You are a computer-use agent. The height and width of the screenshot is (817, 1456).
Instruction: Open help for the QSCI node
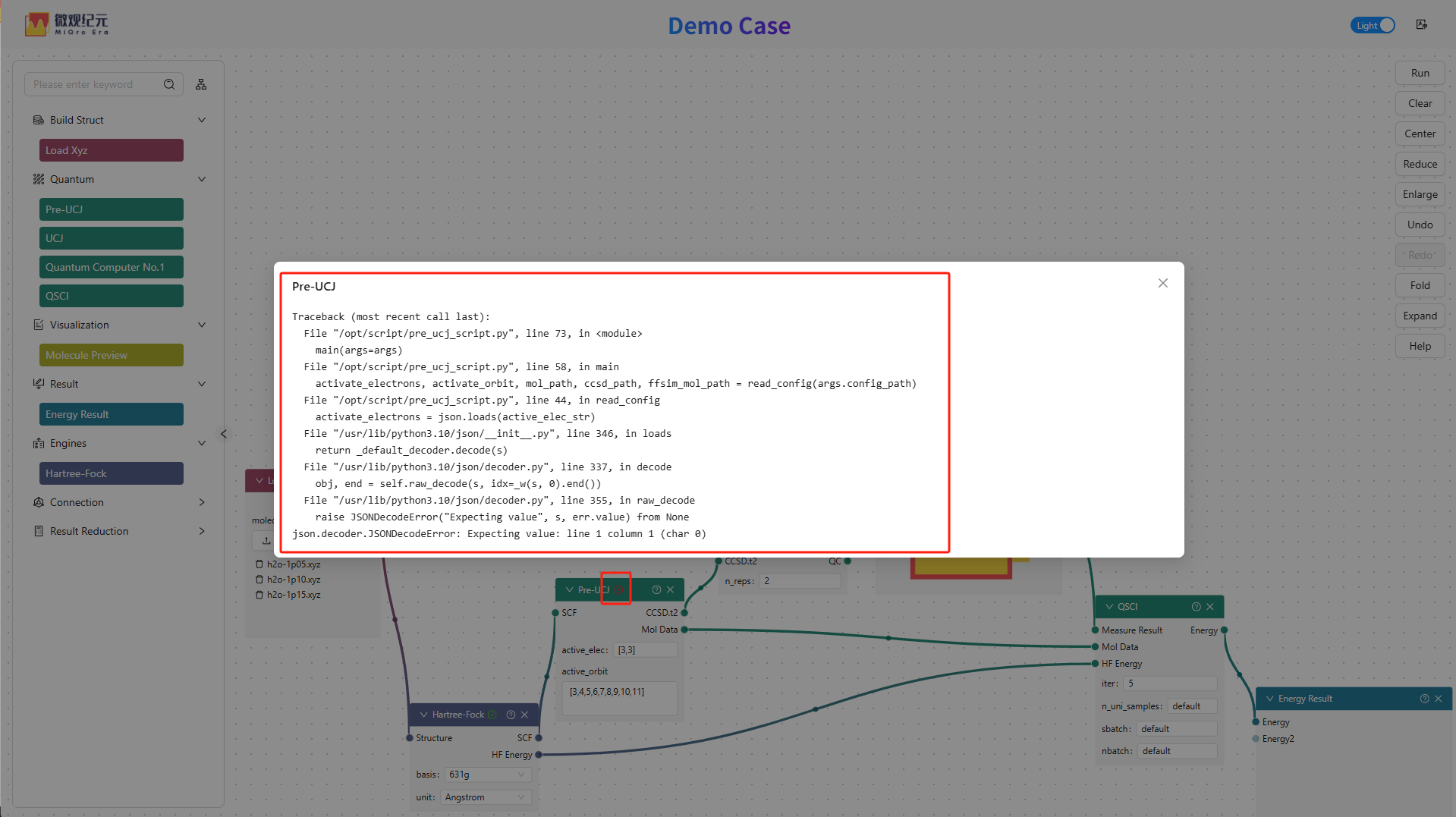[1197, 607]
